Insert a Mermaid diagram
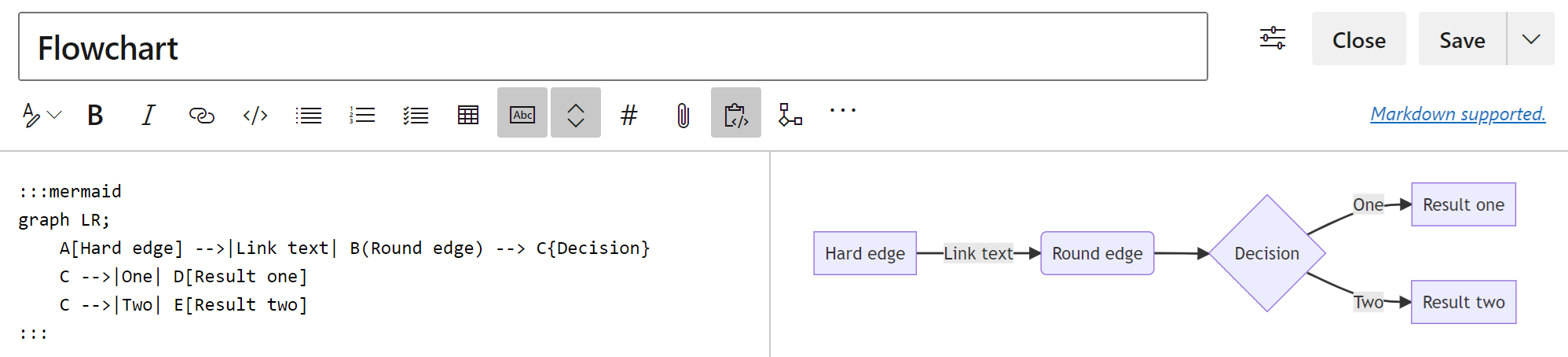1568x357 pixels. click(x=789, y=115)
